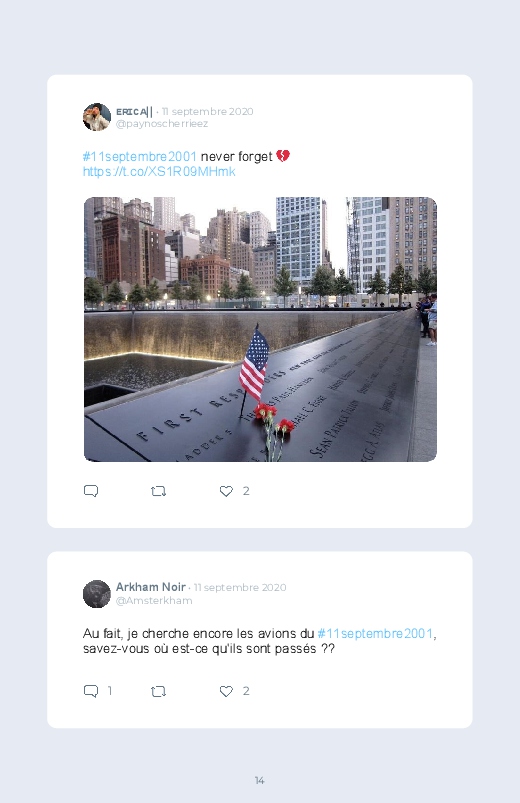Retweet Arkham Noir's tweet

[x=158, y=691]
